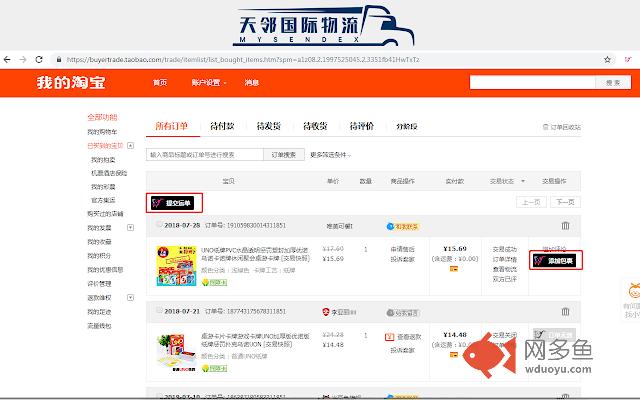The width and height of the screenshot is (640, 400).
Task: Click the 订单回收站 recycle bin icon
Action: pyautogui.click(x=545, y=127)
